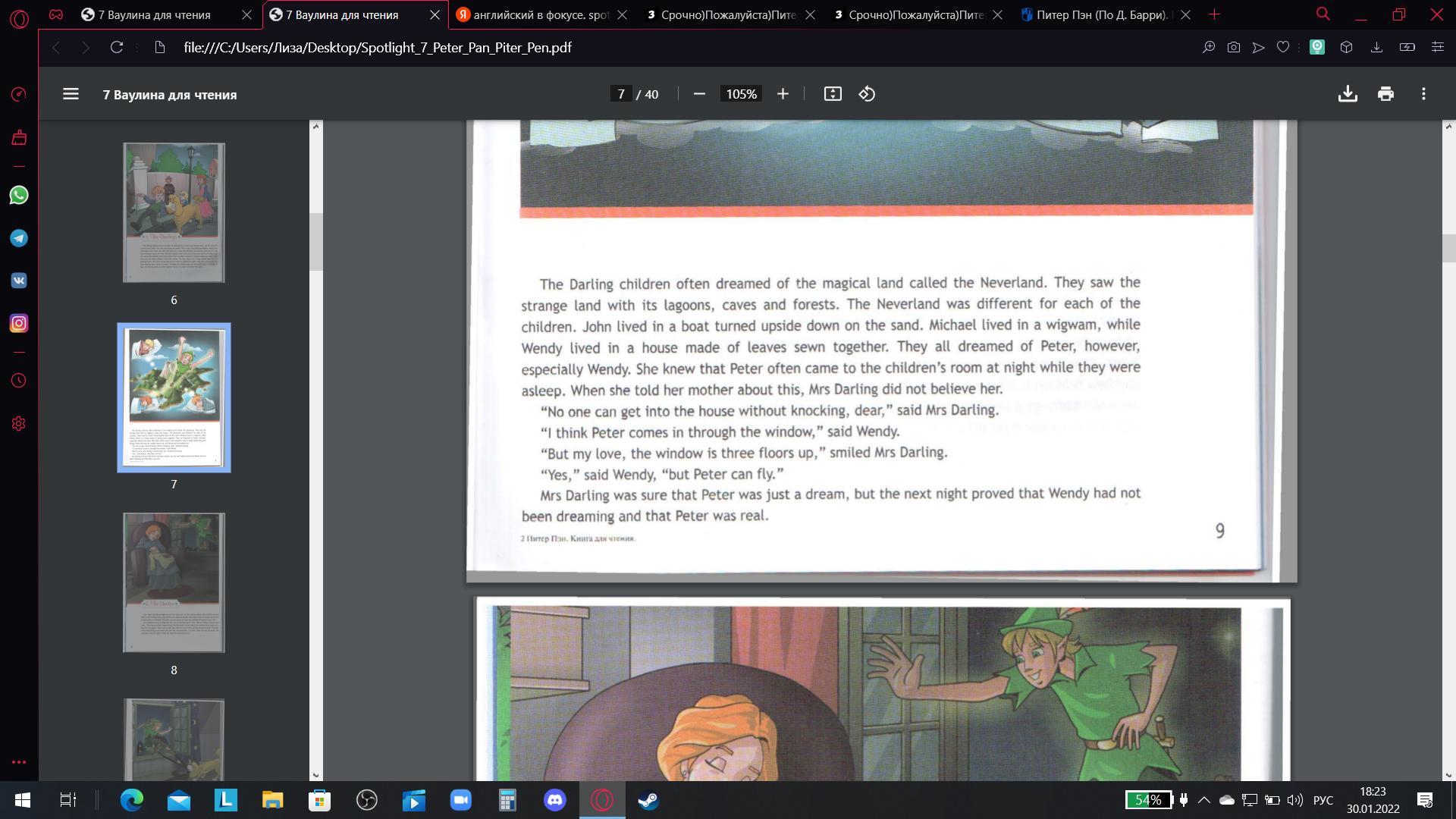Open the VK messenger in the sidebar
The image size is (1456, 819).
coord(19,281)
